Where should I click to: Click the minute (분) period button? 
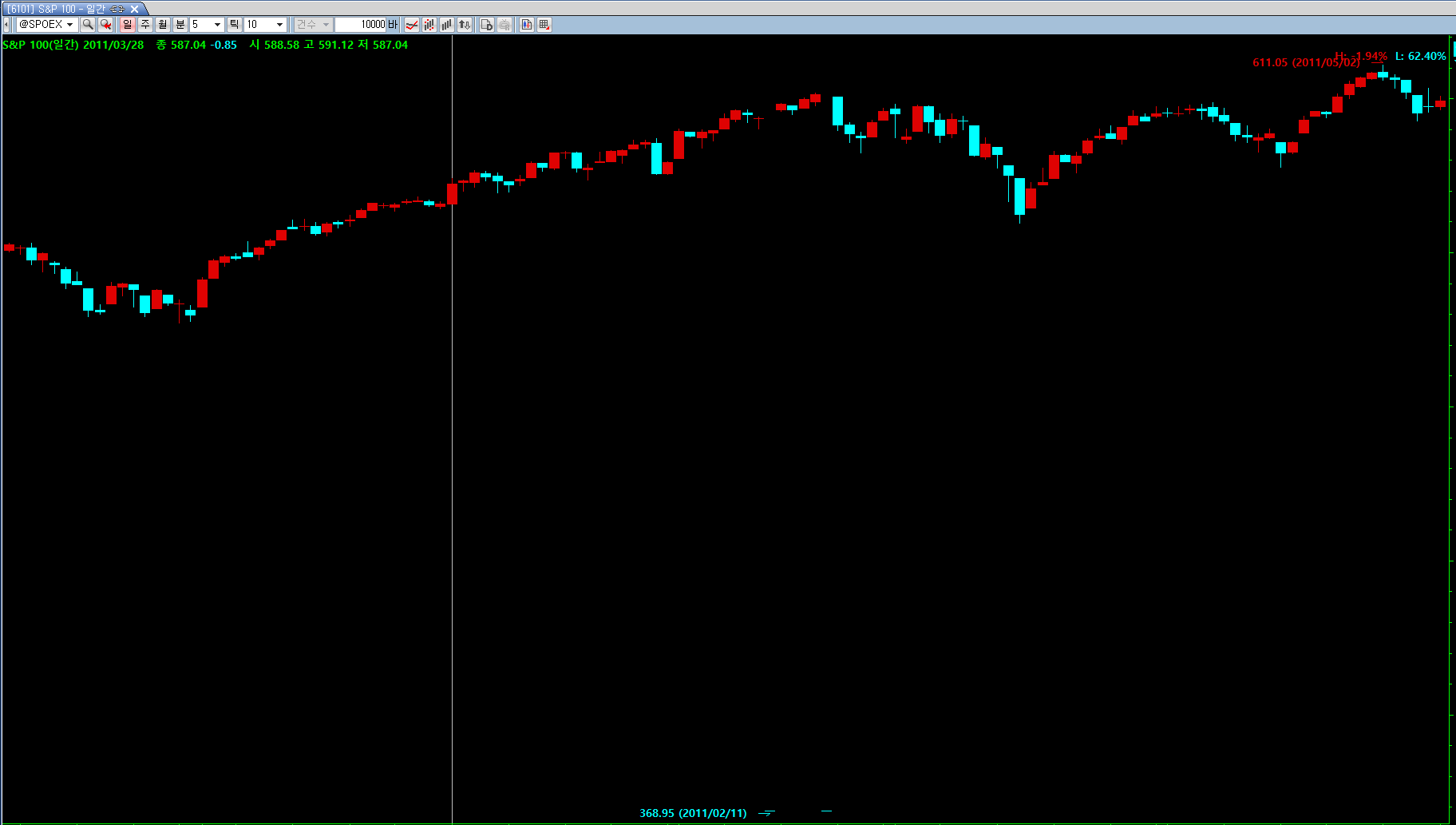180,25
